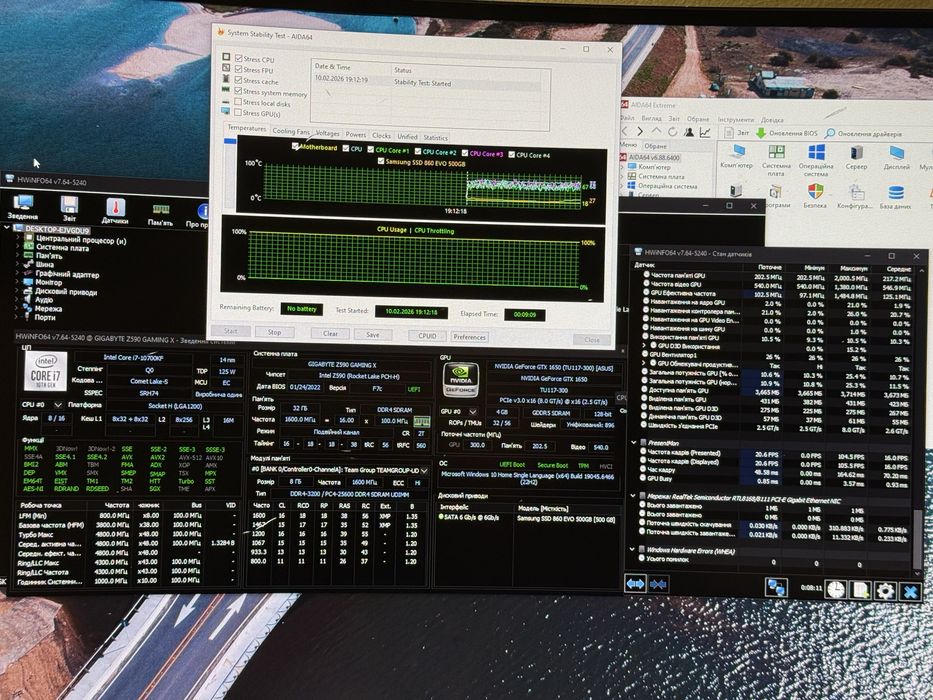This screenshot has height=700, width=933.
Task: Expand Мережа tree node in HWiNFO
Action: tap(17, 308)
